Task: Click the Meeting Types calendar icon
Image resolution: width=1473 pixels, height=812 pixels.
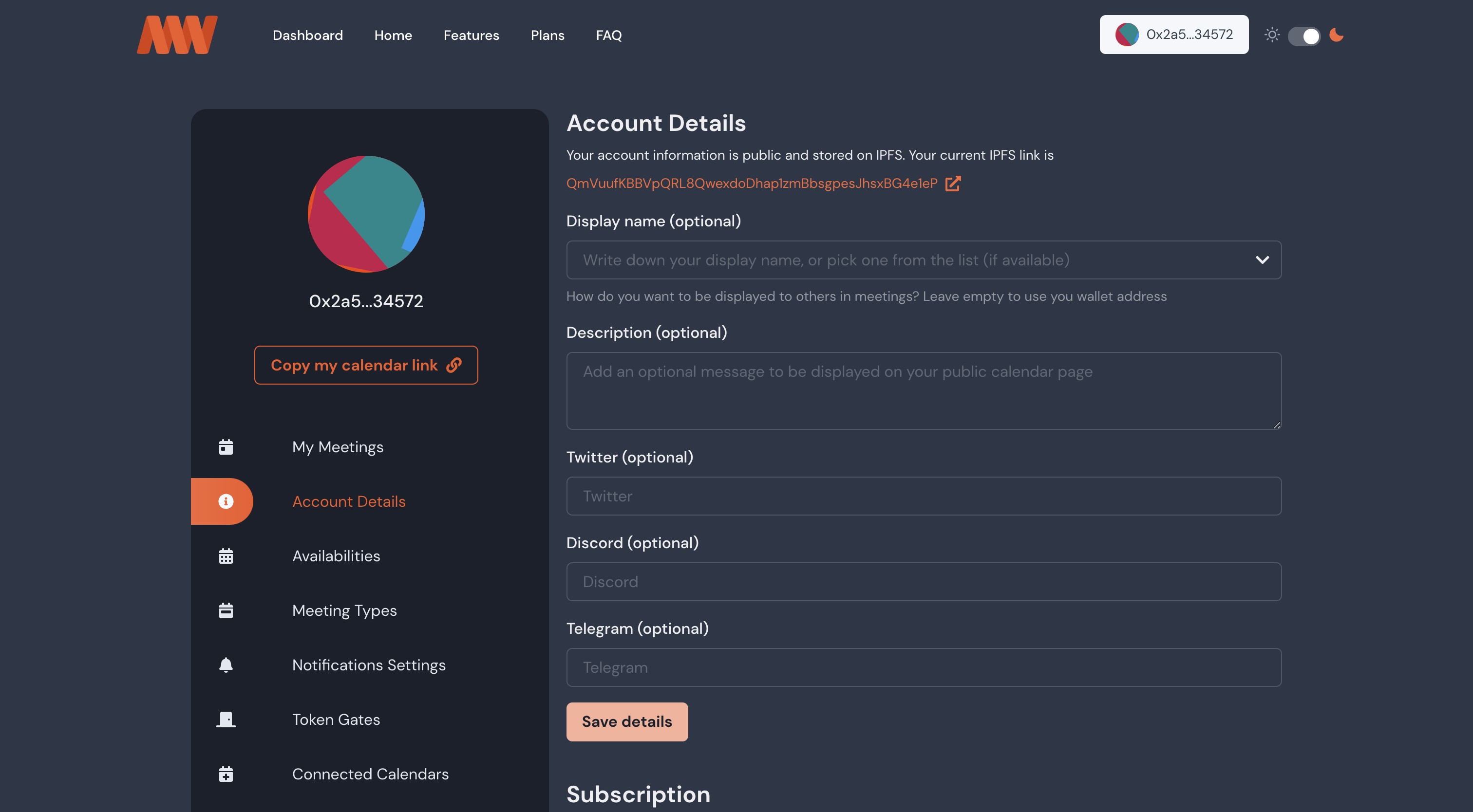Action: (226, 610)
